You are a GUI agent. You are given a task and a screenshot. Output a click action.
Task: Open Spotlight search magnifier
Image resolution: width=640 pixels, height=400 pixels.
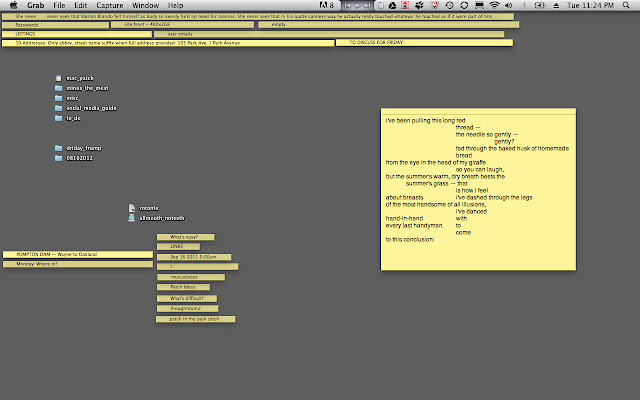point(625,6)
